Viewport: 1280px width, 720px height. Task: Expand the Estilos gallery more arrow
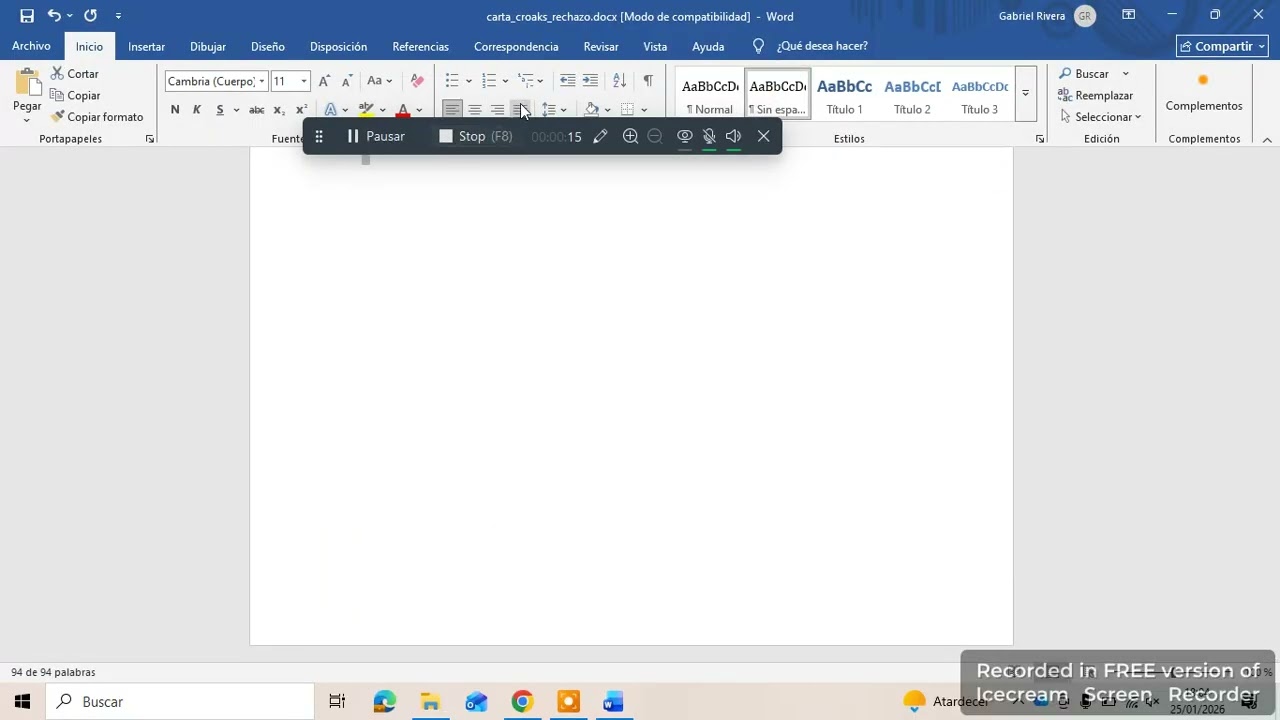[x=1025, y=93]
